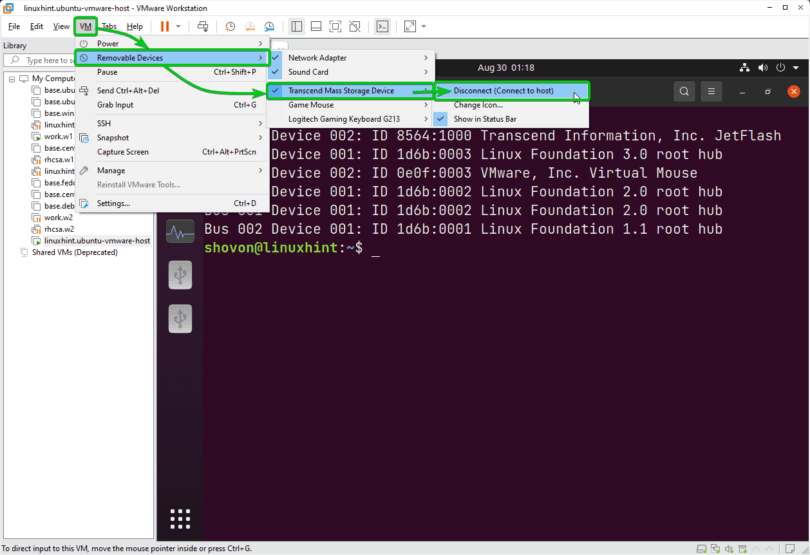810x555 pixels.
Task: Click the Send Ctrl+Alt+Del toolbar icon
Action: [203, 26]
